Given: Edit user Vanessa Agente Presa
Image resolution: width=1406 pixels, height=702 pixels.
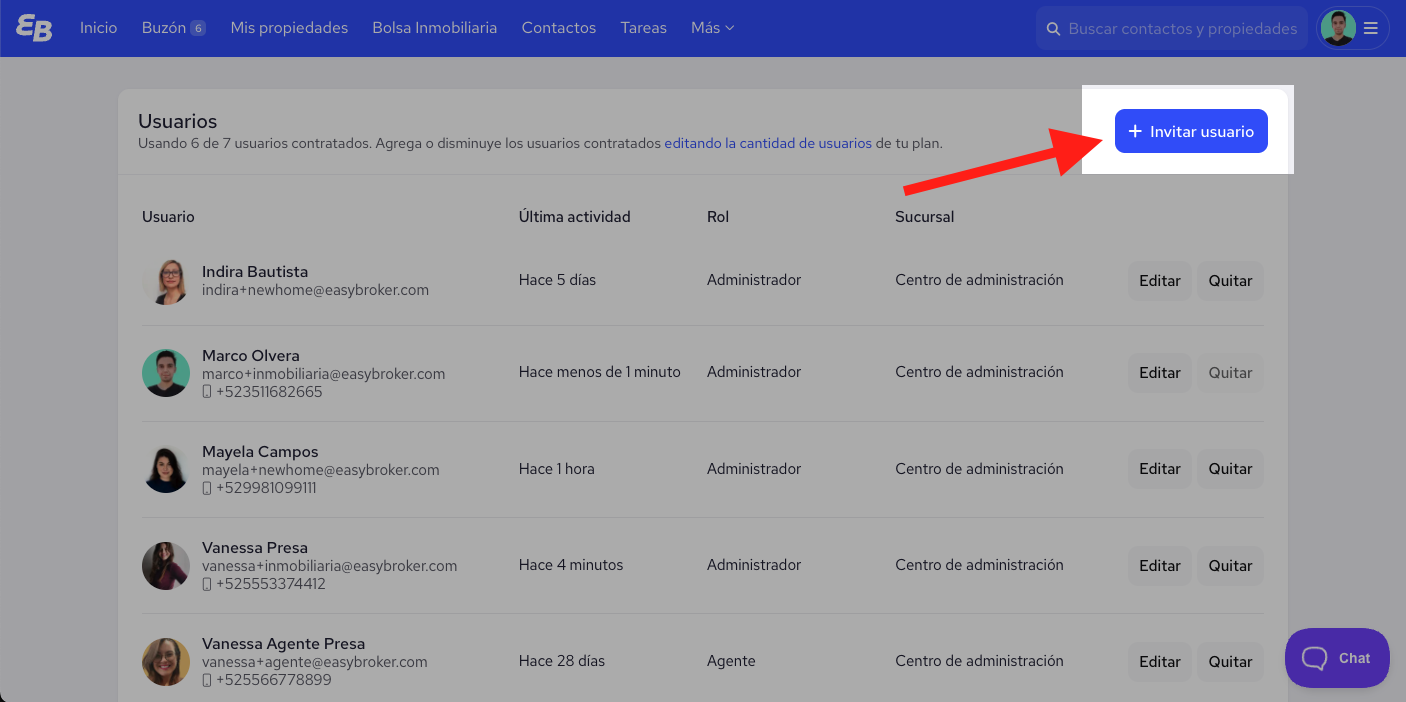Looking at the screenshot, I should pos(1160,662).
